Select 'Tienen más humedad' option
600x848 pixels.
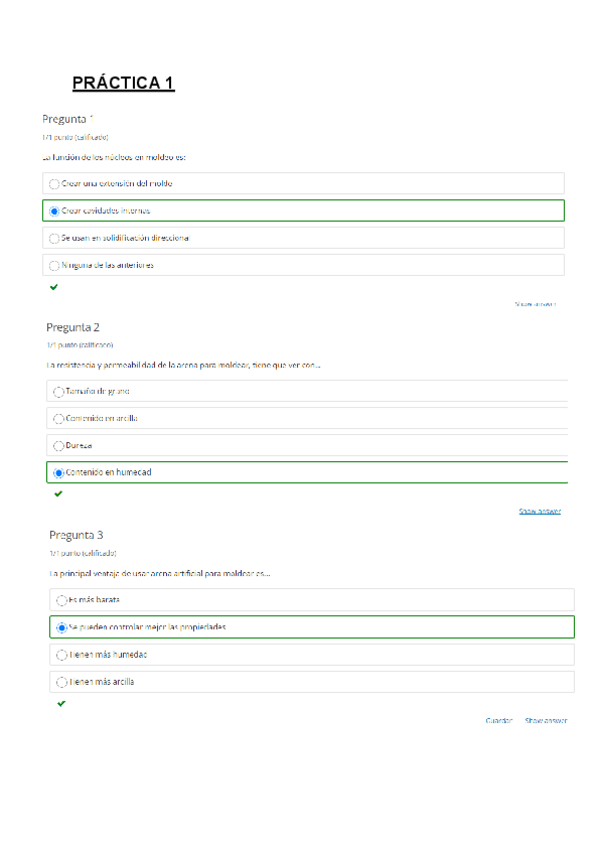[62, 654]
